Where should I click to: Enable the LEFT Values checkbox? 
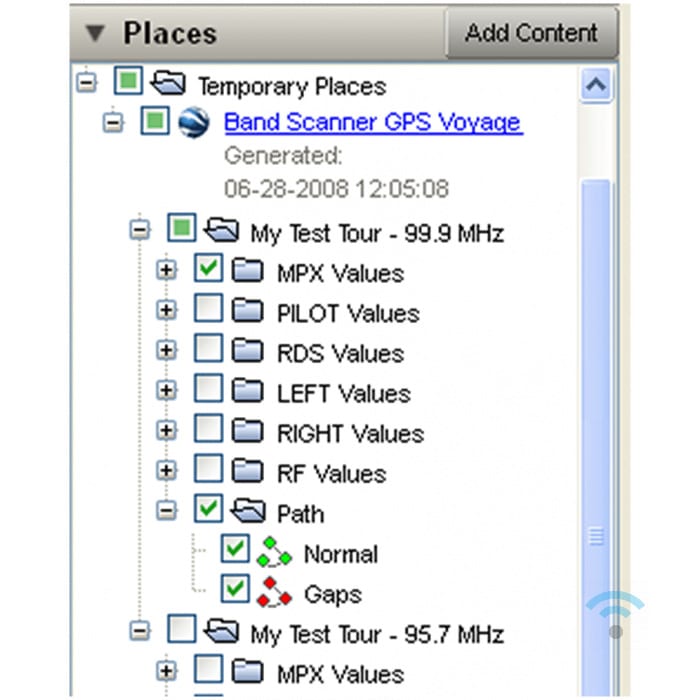pyautogui.click(x=209, y=391)
